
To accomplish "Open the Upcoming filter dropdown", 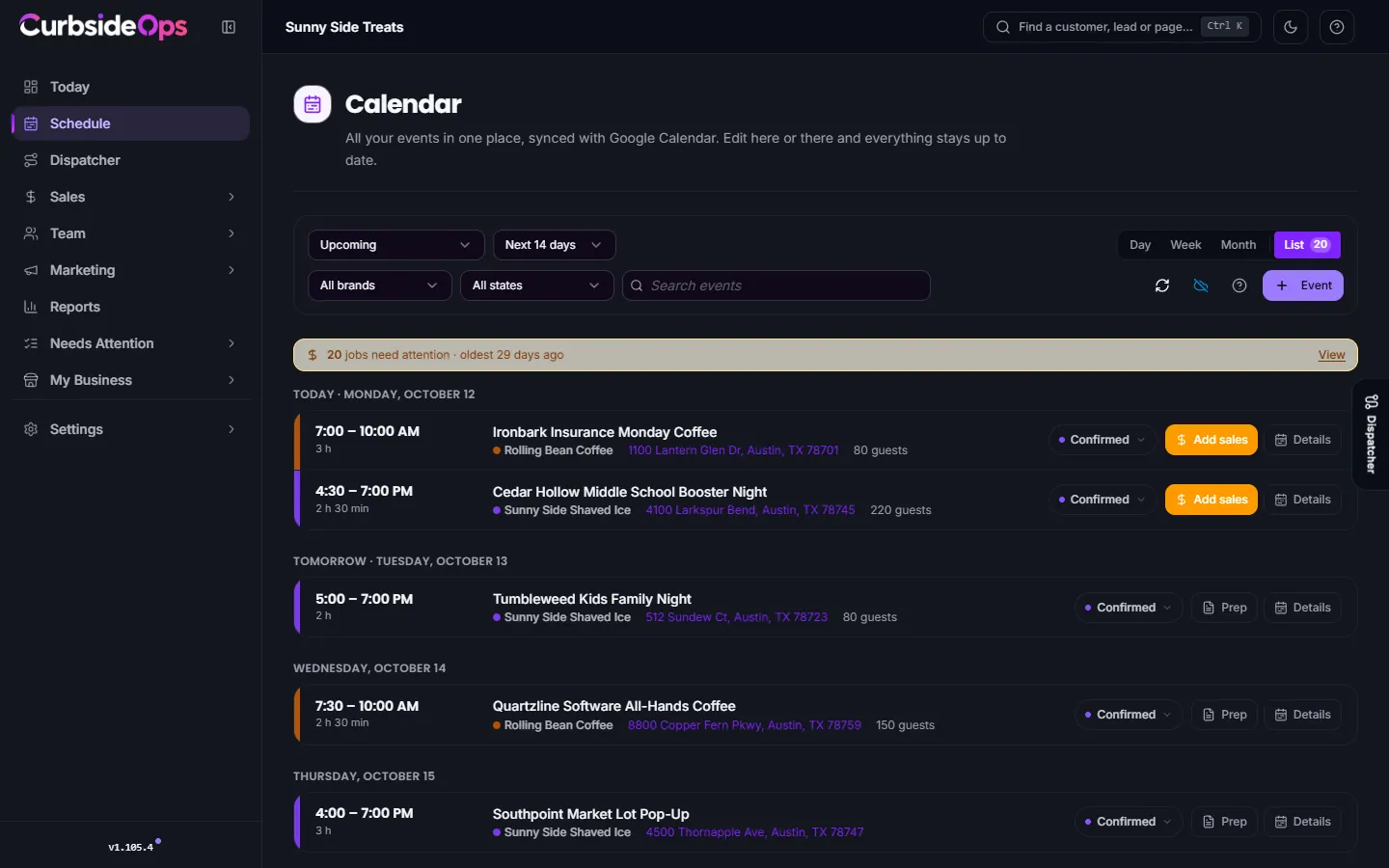I will (x=395, y=245).
